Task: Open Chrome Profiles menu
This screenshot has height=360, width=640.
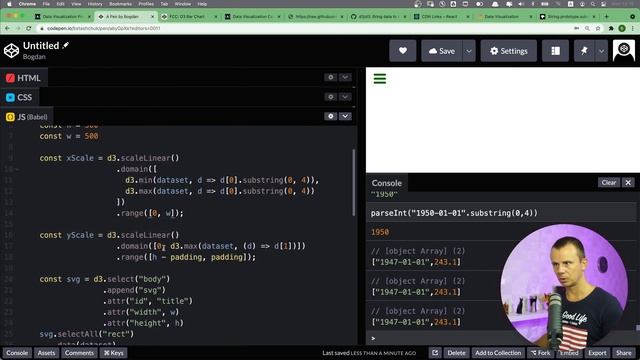Action: coord(146,4)
